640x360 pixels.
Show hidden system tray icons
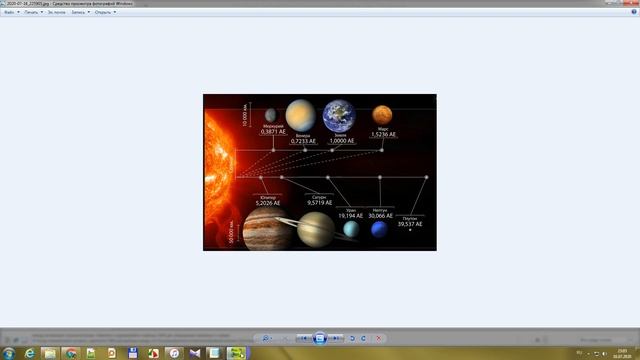tap(589, 353)
